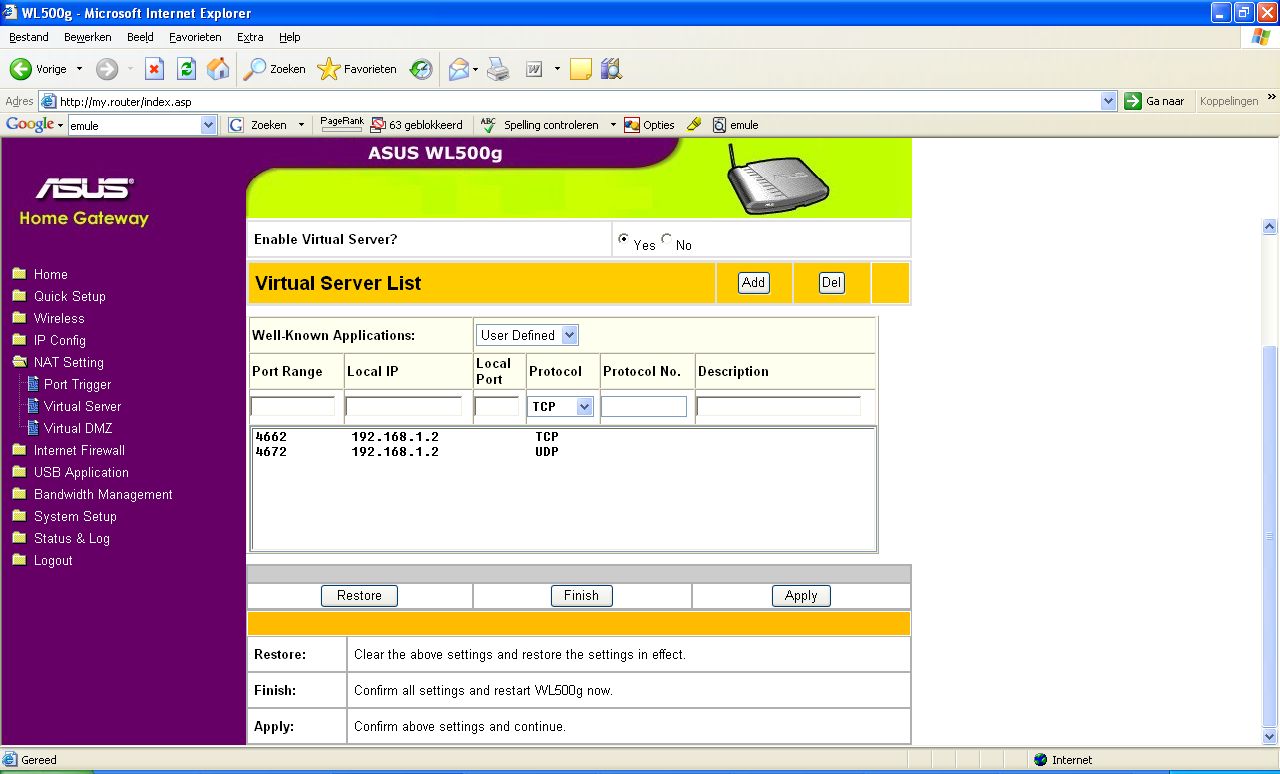Select the 4672 UDP entry in the list
This screenshot has width=1280, height=774.
(563, 452)
